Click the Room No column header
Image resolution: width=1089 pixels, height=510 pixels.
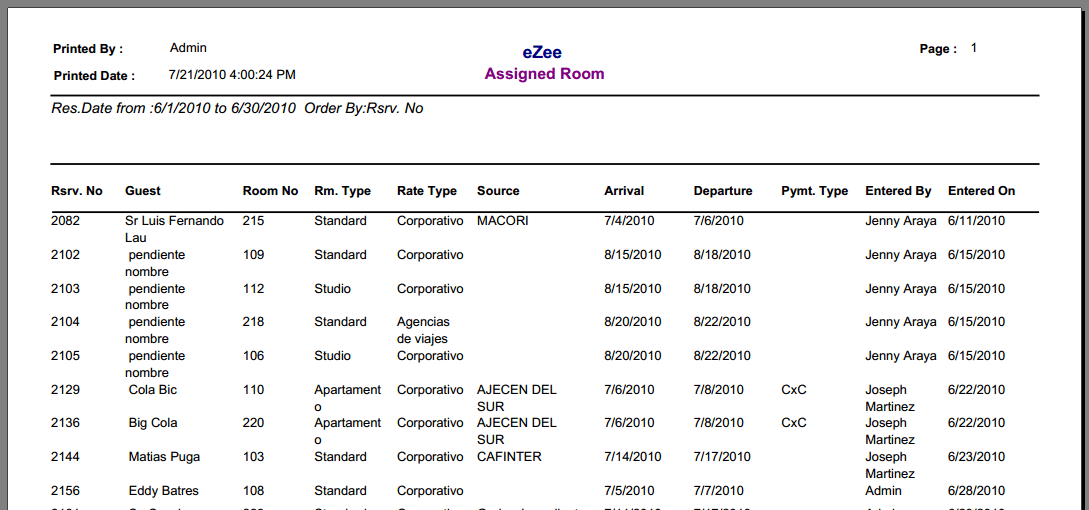point(270,190)
